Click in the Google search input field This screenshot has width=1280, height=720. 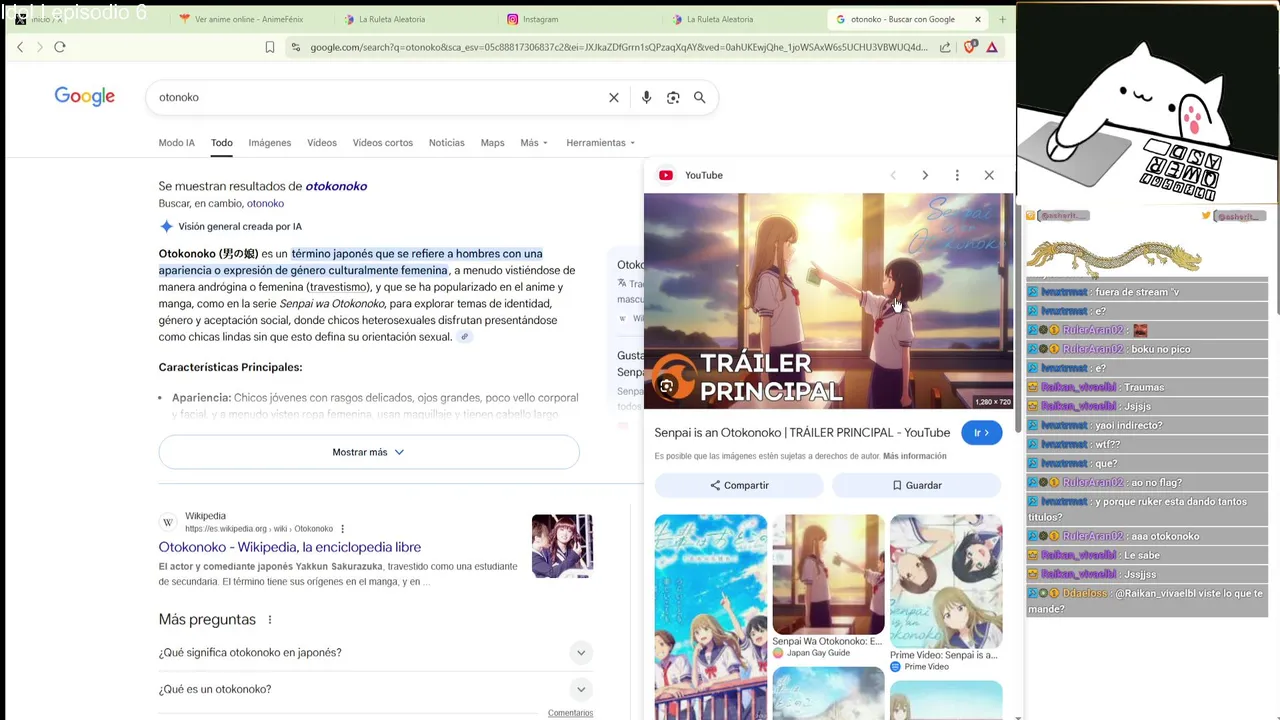coord(380,97)
